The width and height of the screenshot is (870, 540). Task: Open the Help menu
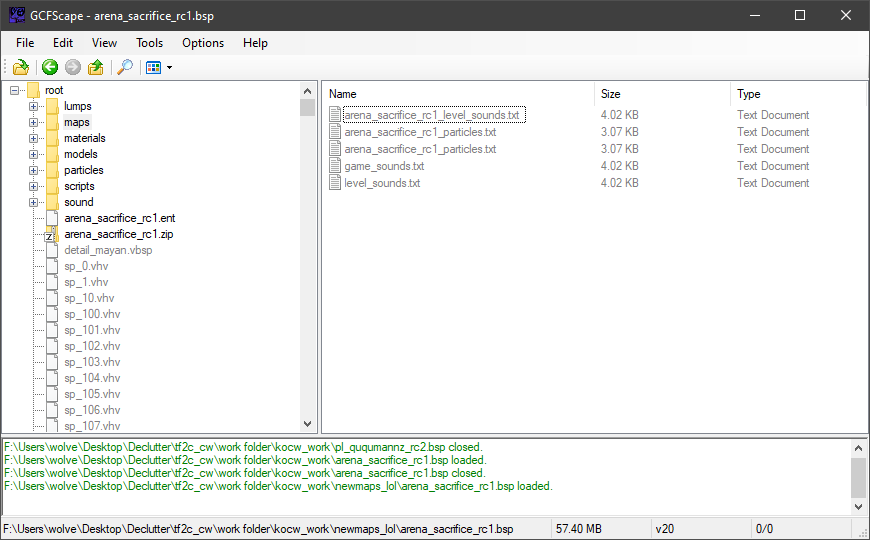[x=255, y=43]
